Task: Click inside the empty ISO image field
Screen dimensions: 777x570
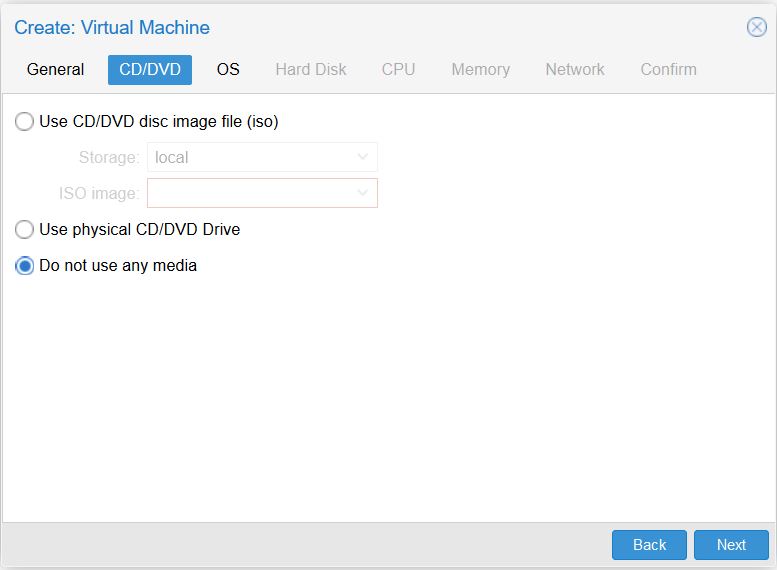Action: [252, 193]
